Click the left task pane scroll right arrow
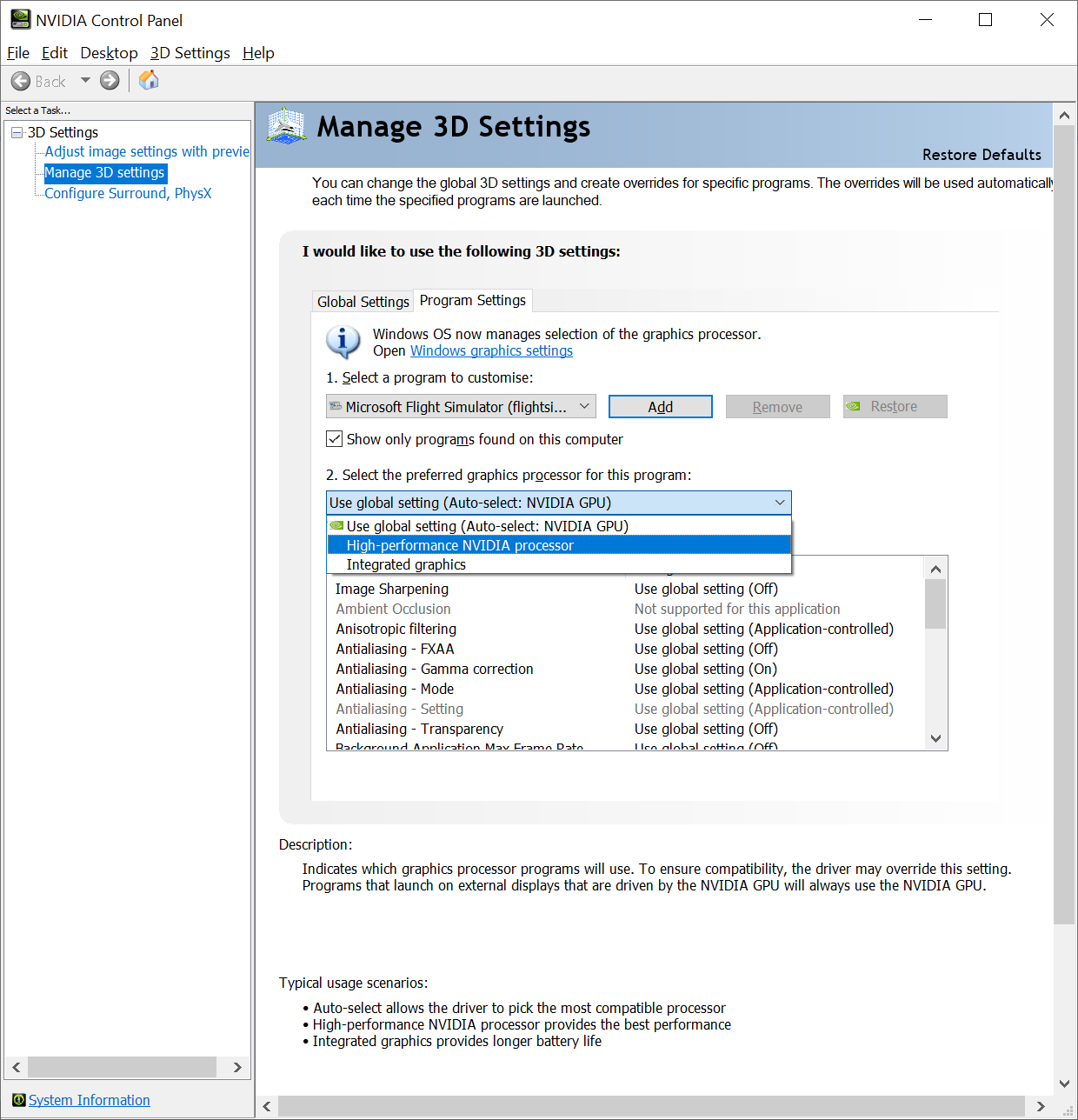Image resolution: width=1078 pixels, height=1120 pixels. (237, 1067)
